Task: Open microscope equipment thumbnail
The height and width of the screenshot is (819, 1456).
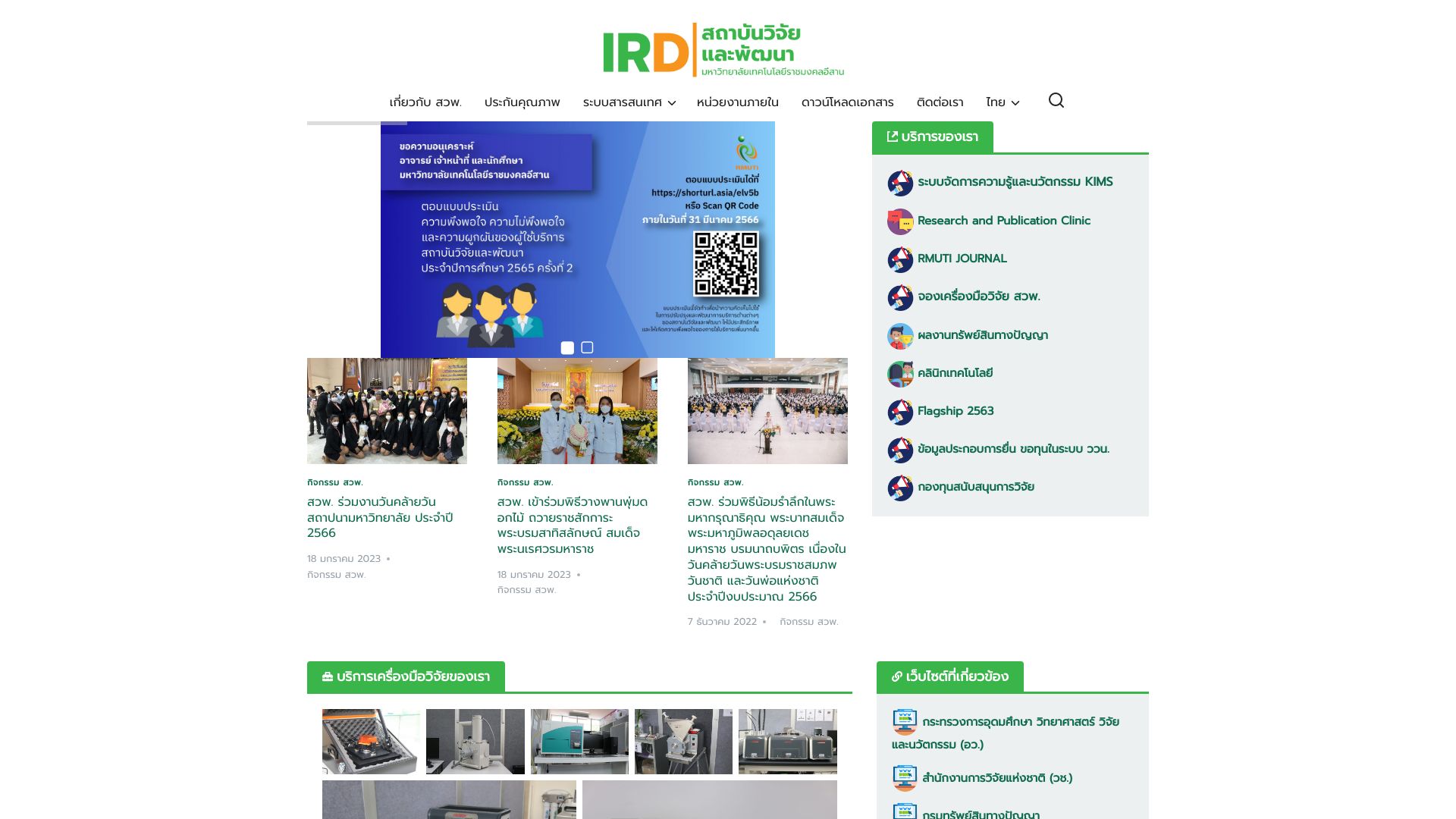Action: [x=475, y=742]
